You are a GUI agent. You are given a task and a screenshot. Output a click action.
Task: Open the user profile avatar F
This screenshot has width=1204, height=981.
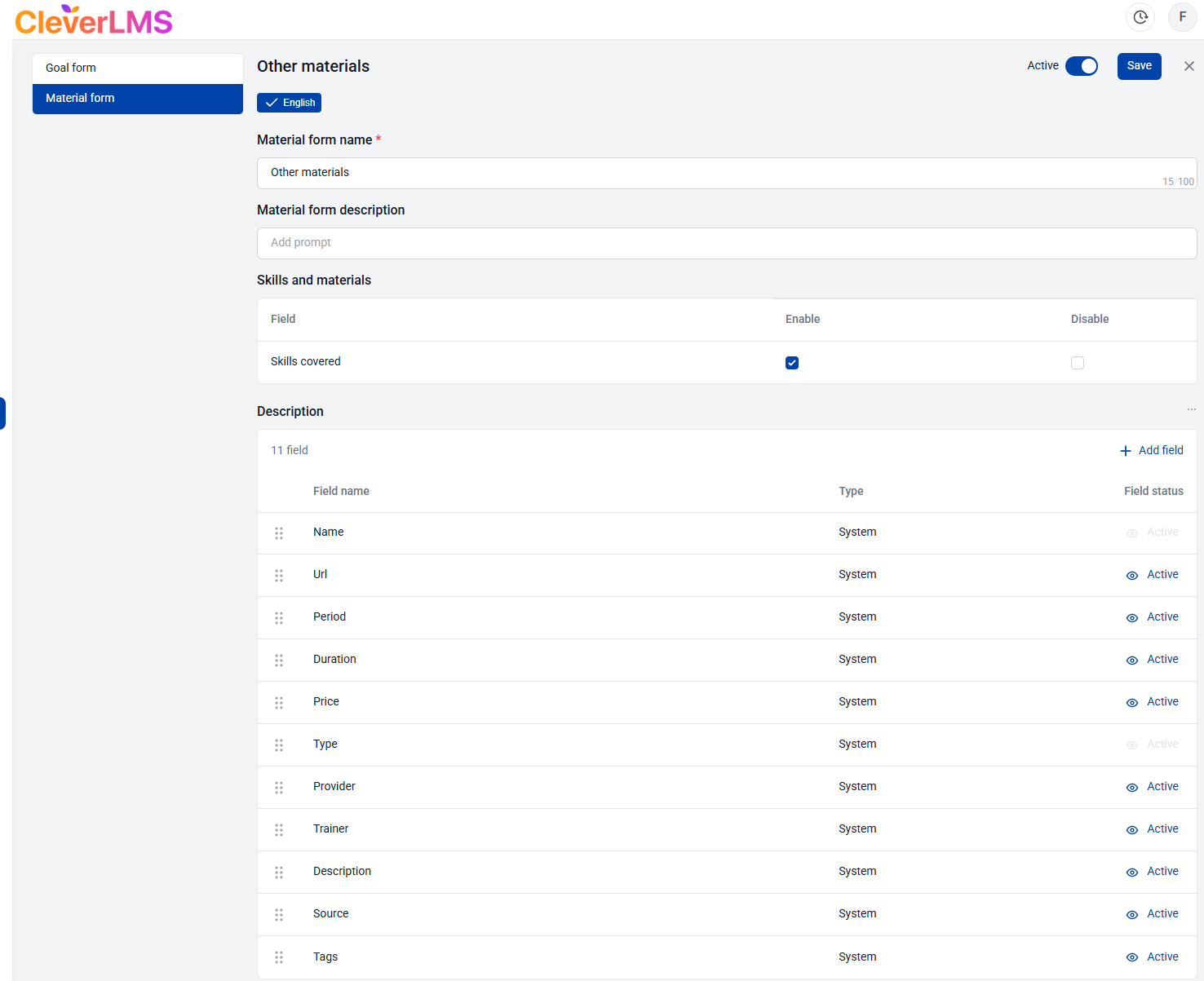click(1182, 17)
